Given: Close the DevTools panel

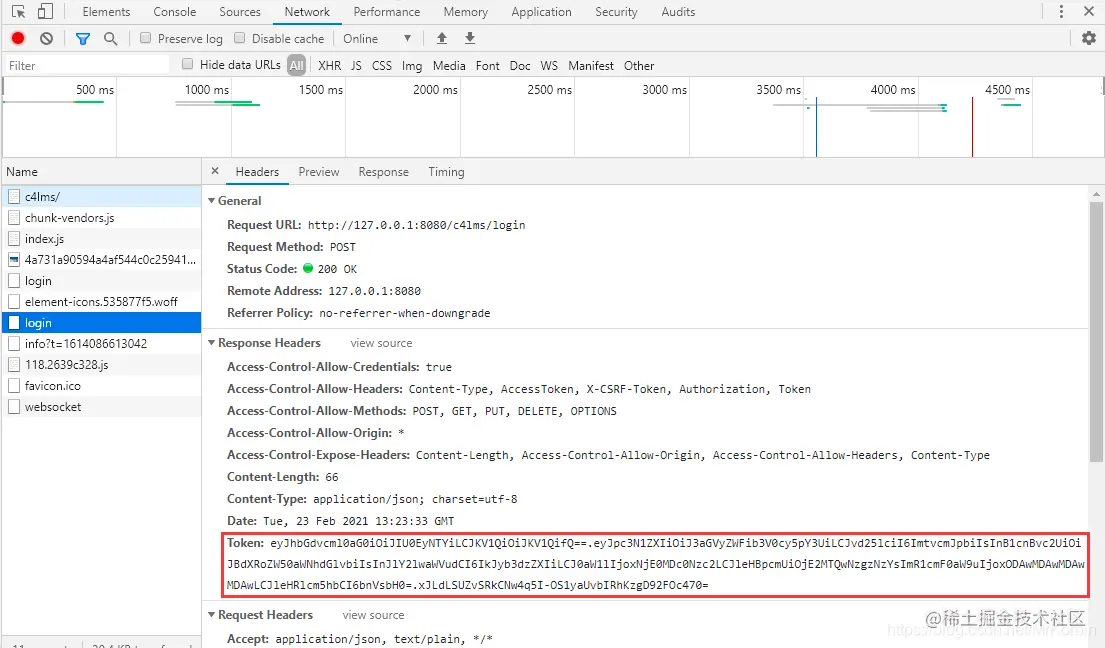Looking at the screenshot, I should tap(1089, 11).
